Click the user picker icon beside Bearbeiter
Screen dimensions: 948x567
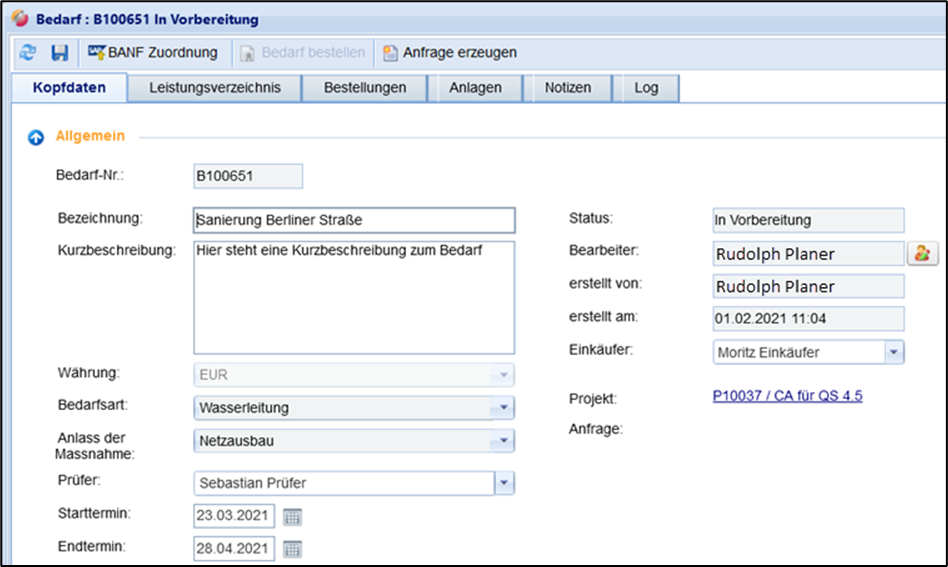(x=920, y=253)
